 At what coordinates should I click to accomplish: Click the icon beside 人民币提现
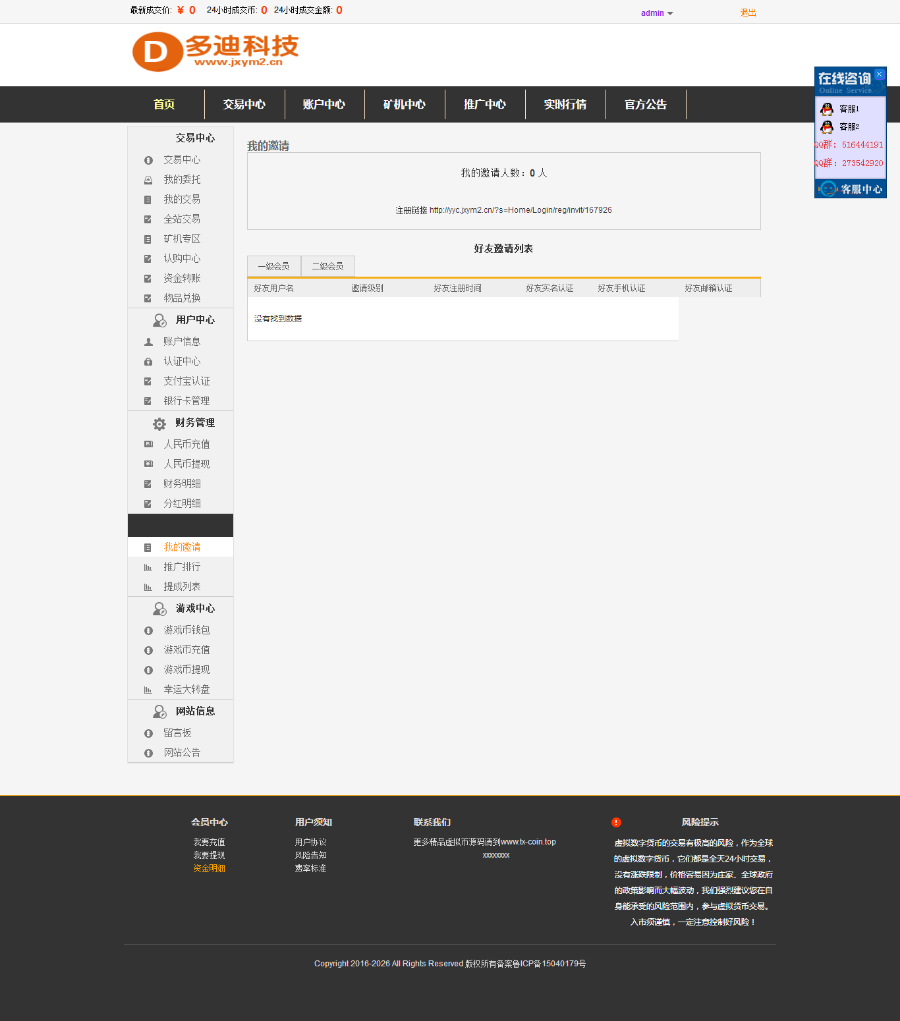148,464
